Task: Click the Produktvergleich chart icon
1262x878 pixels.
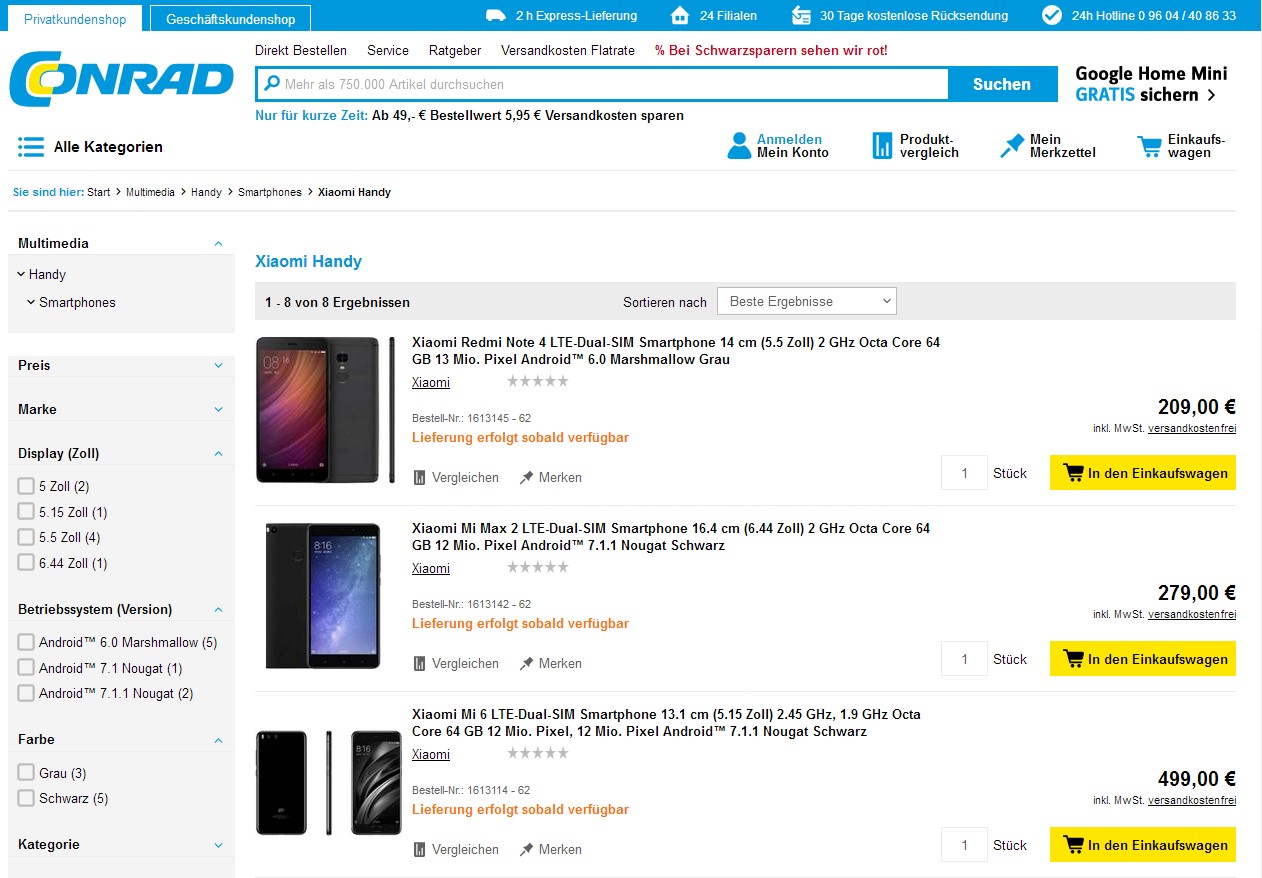Action: (881, 146)
